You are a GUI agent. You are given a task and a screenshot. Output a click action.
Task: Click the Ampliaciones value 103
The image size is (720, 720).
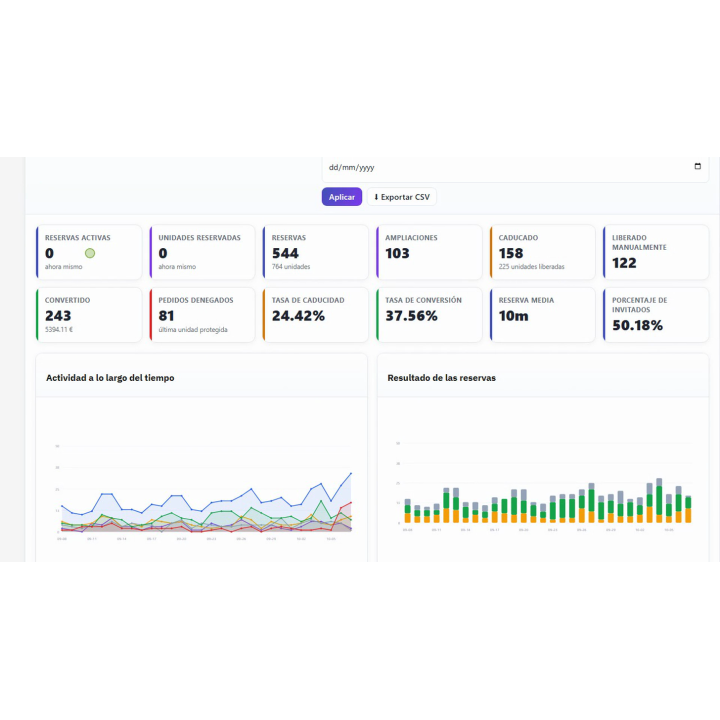397,253
